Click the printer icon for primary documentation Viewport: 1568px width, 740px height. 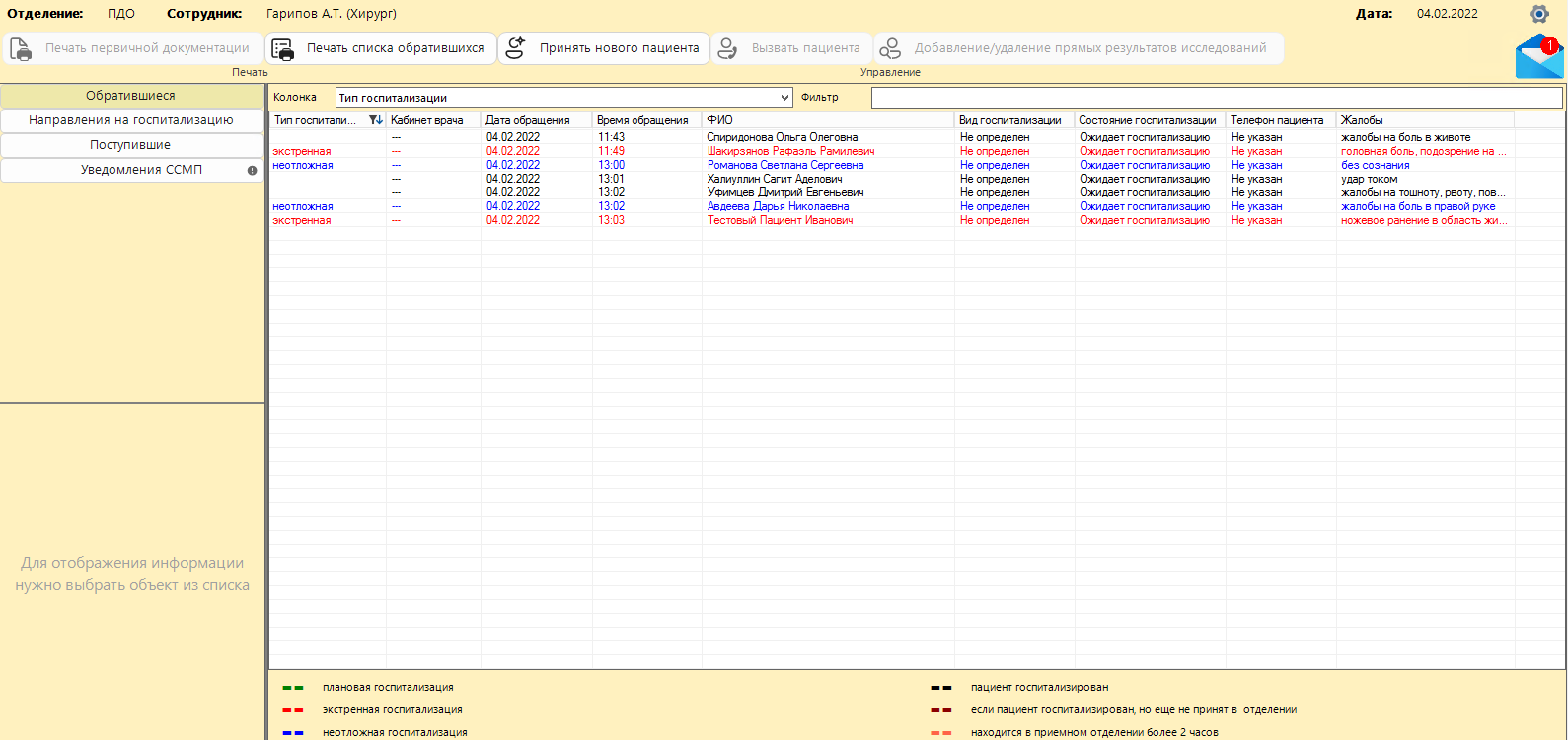click(x=21, y=48)
